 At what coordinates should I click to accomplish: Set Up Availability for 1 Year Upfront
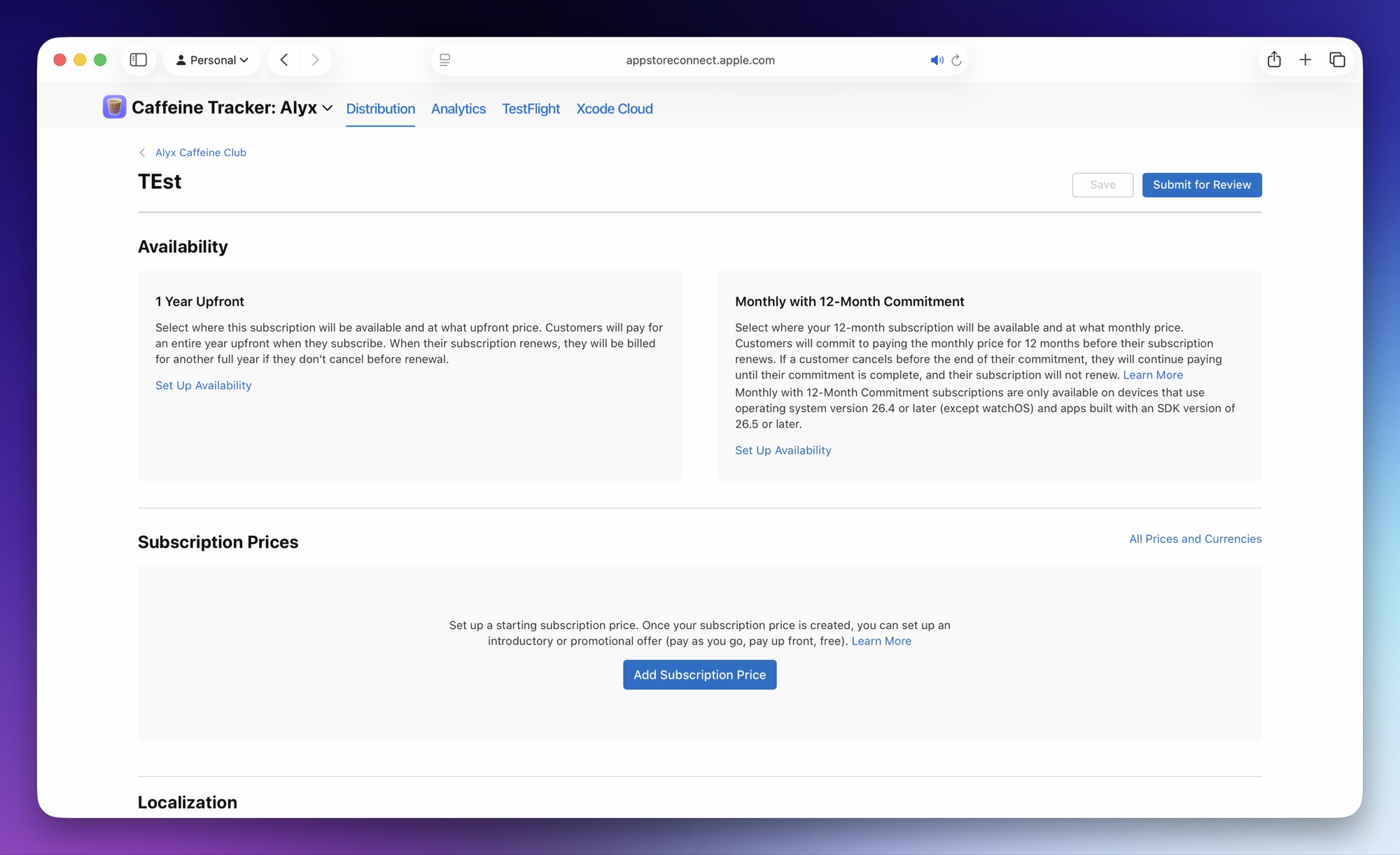pyautogui.click(x=204, y=386)
